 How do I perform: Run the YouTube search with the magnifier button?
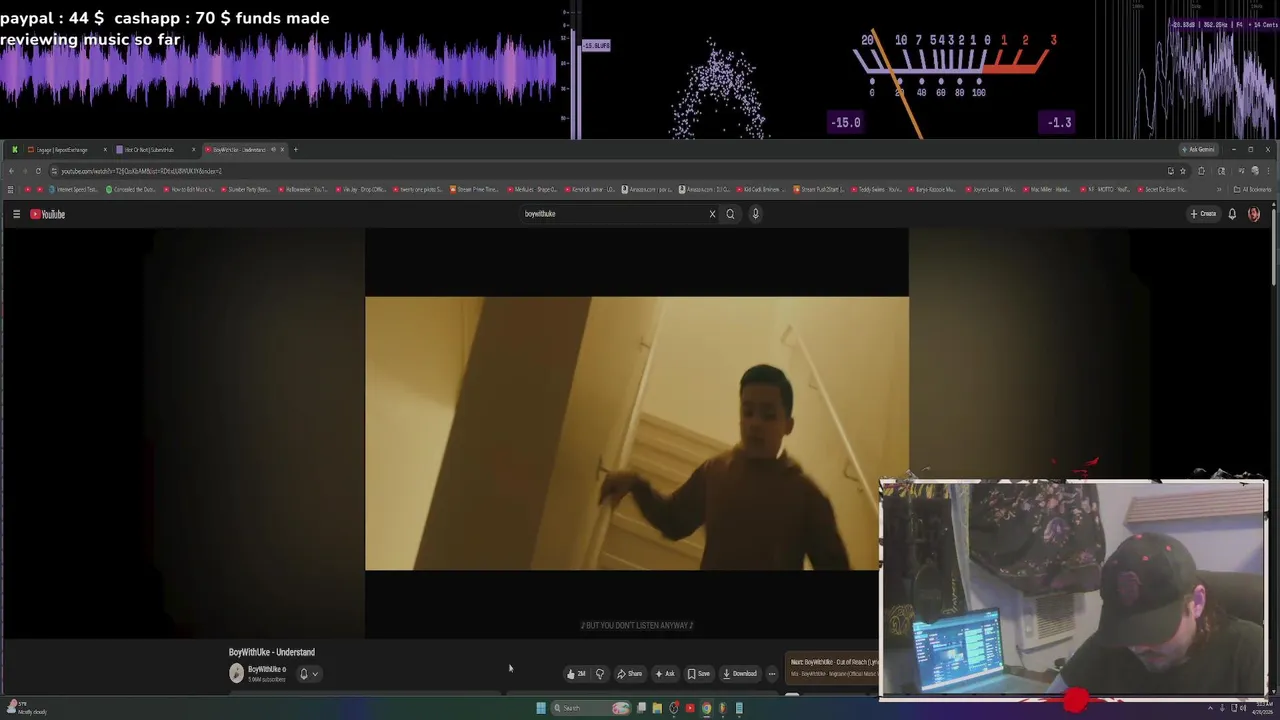point(730,214)
